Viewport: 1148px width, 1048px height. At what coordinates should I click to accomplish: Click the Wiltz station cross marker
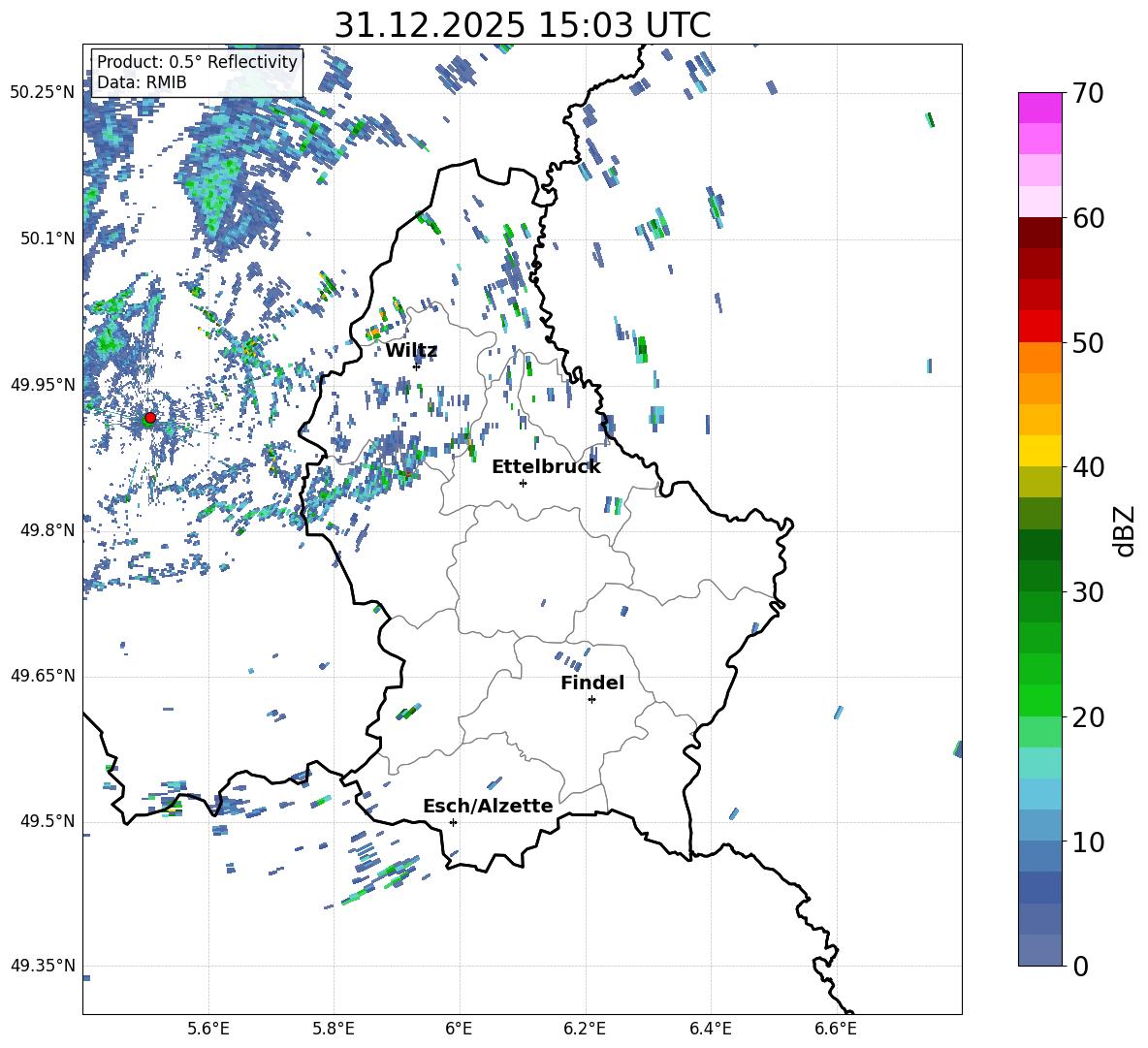click(x=417, y=365)
